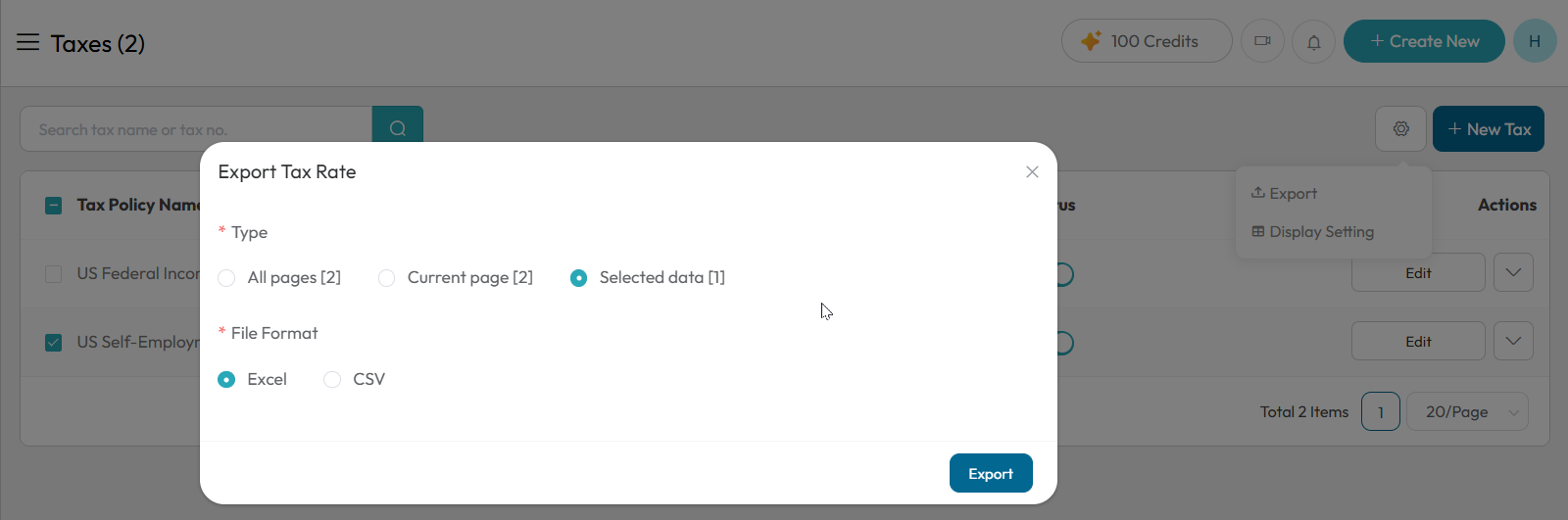Click the blue Export button

pyautogui.click(x=991, y=473)
